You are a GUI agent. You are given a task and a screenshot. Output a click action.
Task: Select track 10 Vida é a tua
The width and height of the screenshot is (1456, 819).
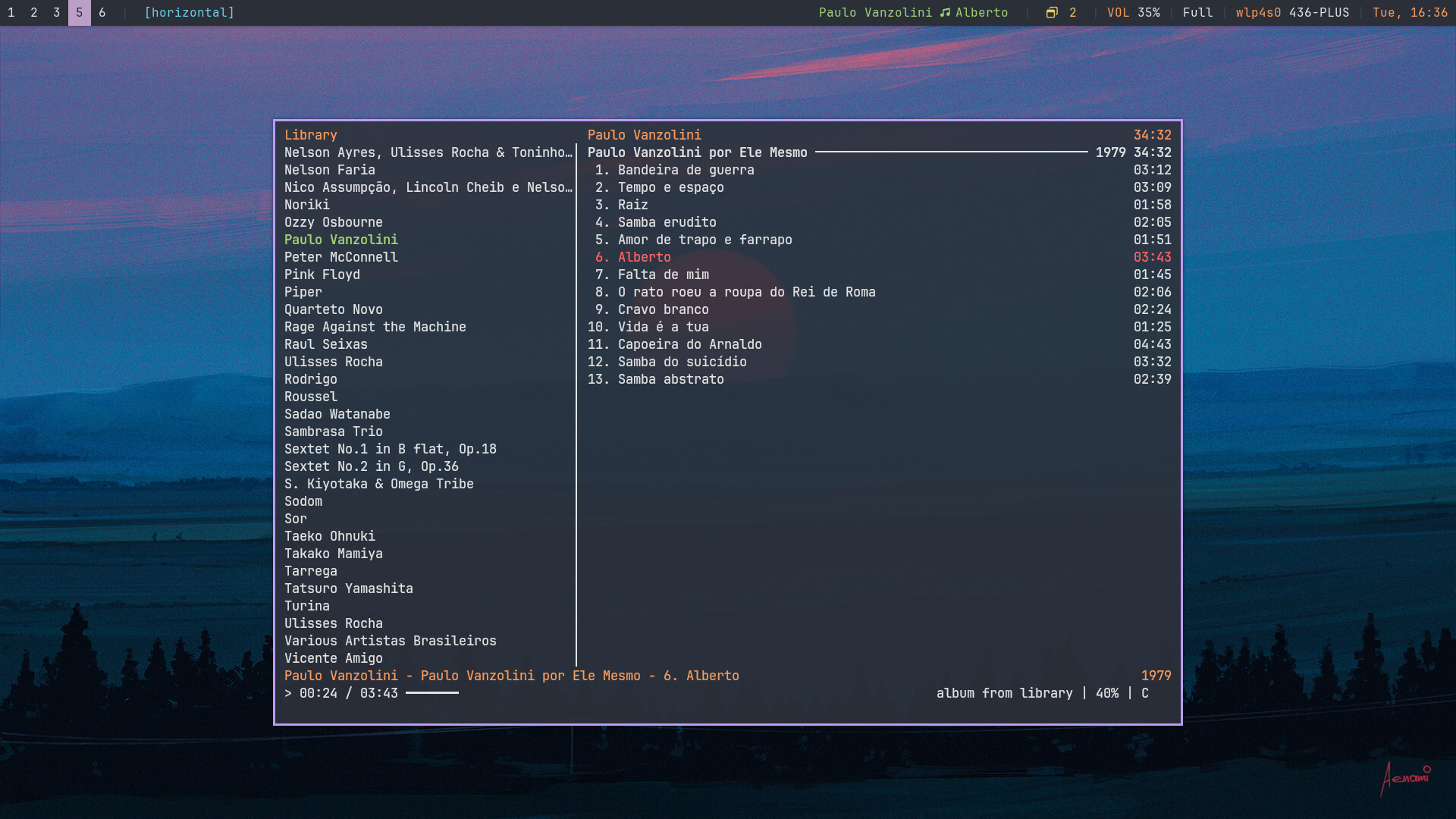click(x=880, y=327)
